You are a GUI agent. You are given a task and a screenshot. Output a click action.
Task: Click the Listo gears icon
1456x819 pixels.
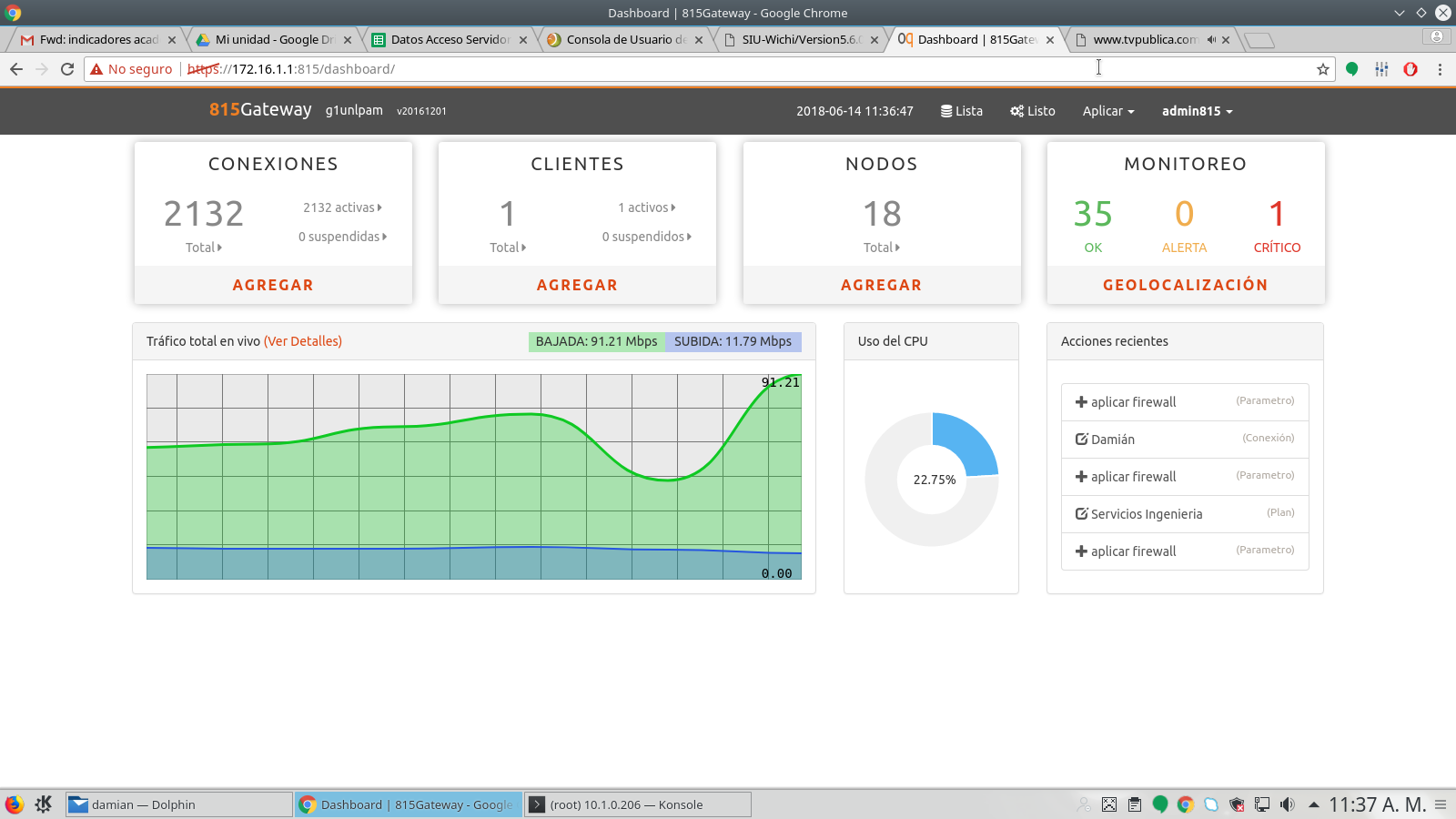click(x=1016, y=111)
